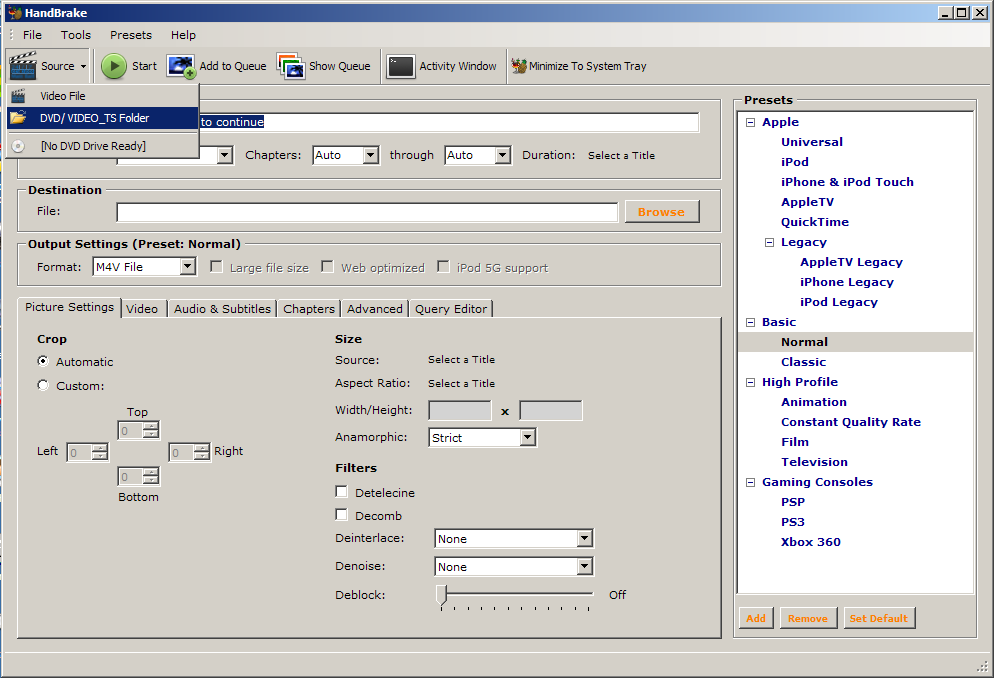Open the Chapters start Auto dropdown
The width and height of the screenshot is (994, 678).
(x=346, y=155)
